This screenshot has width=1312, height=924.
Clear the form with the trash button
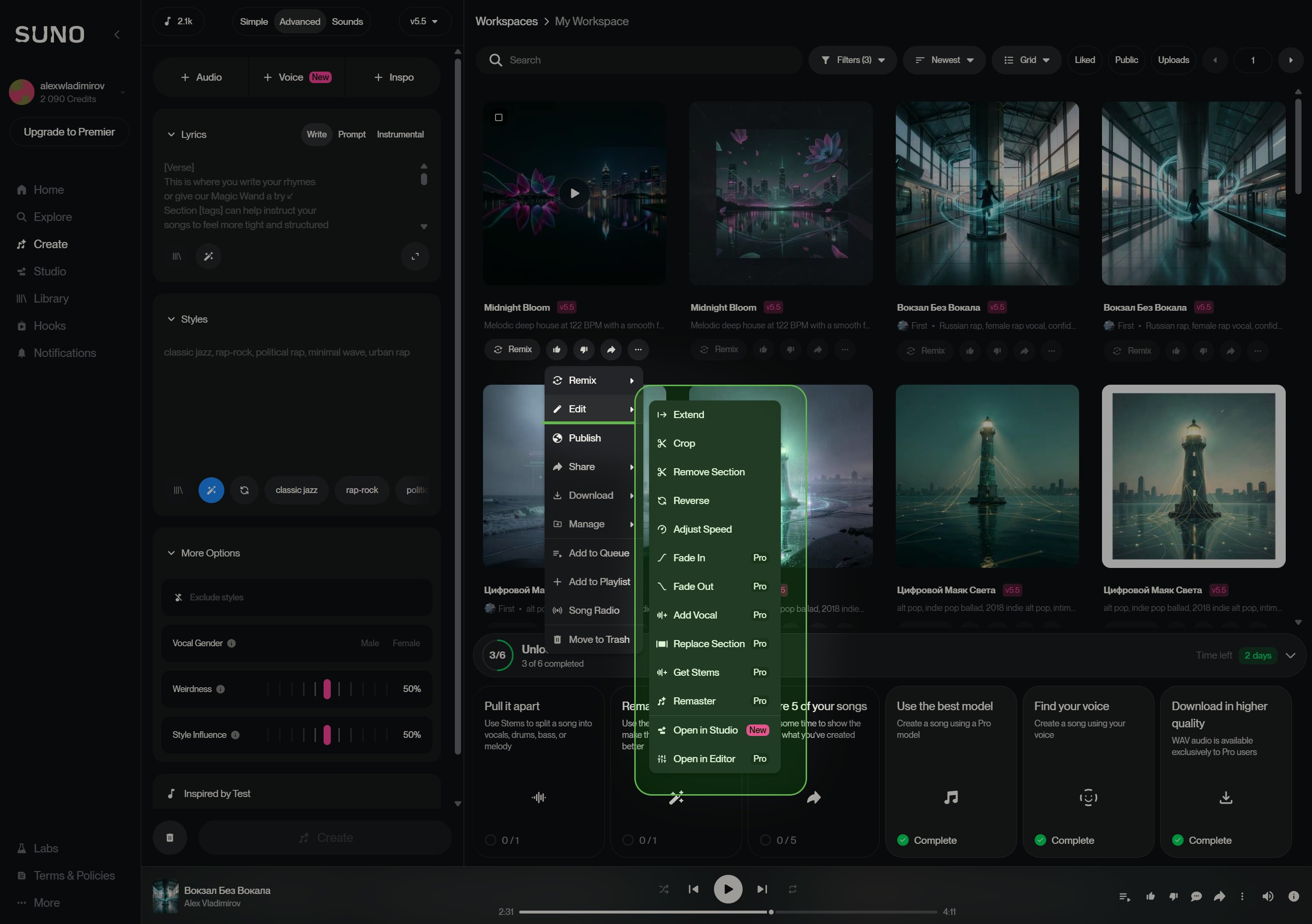coord(170,838)
